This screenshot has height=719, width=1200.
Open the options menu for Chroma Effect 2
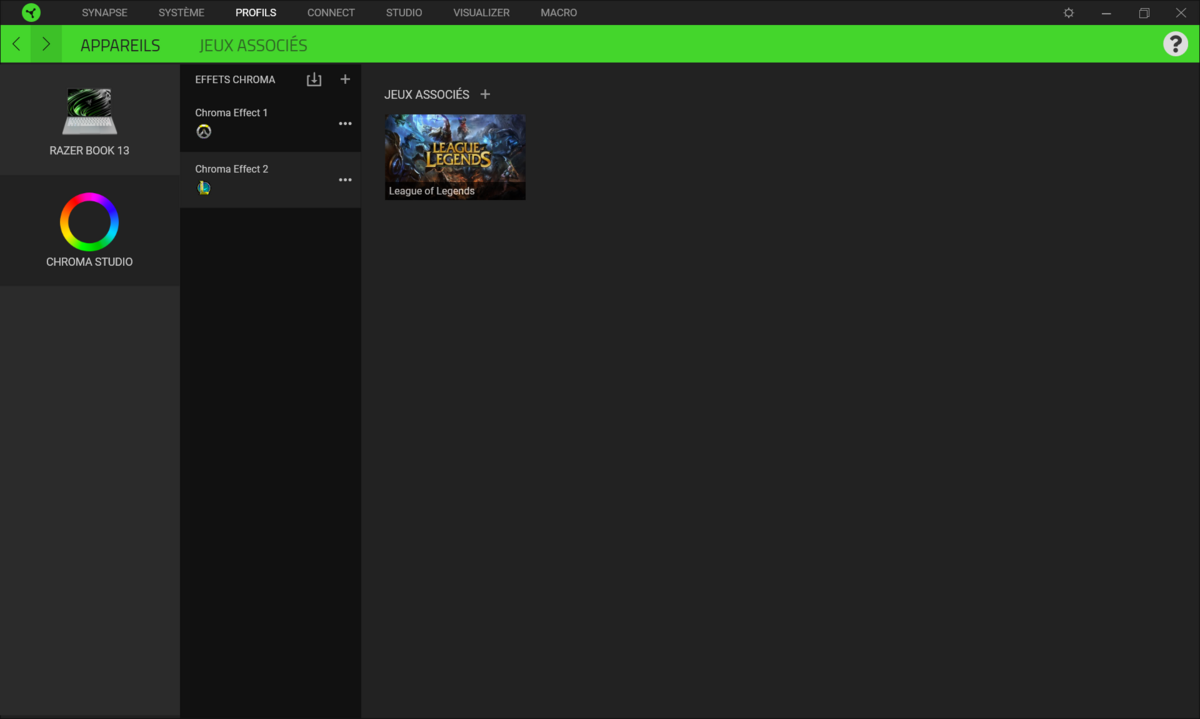[x=345, y=180]
